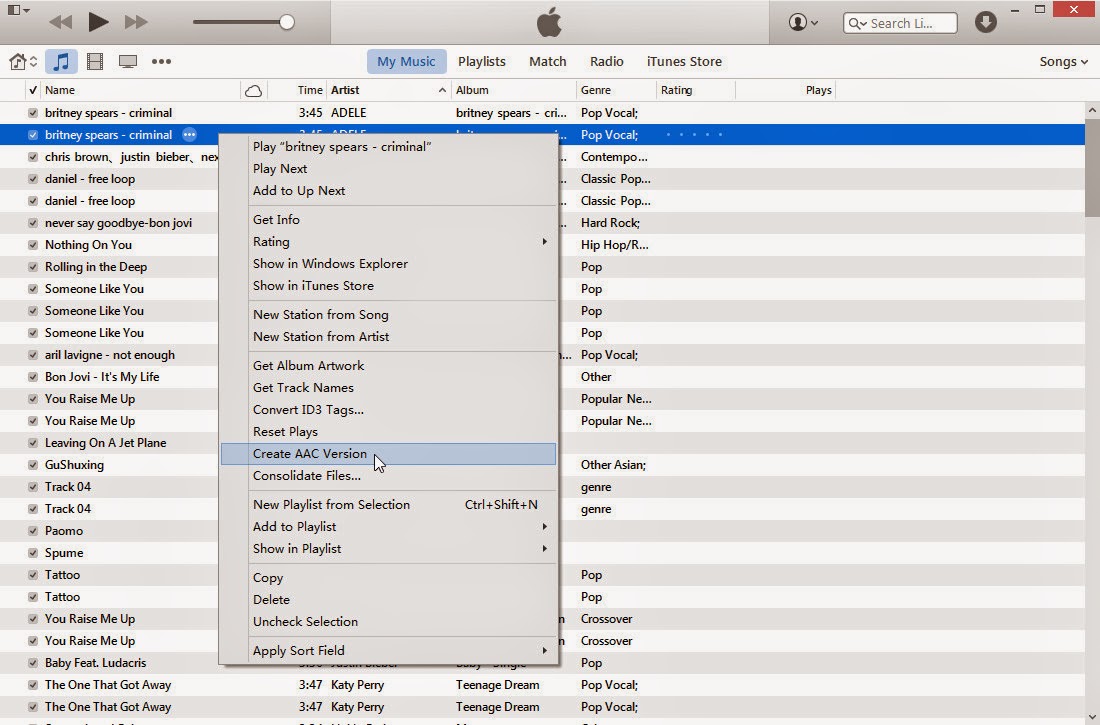This screenshot has height=725, width=1100.
Task: Expand the Add to Playlist submenu
Action: pos(388,526)
